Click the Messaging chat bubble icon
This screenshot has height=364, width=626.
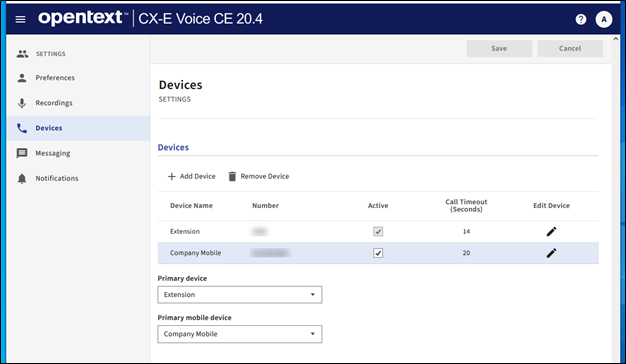point(22,153)
